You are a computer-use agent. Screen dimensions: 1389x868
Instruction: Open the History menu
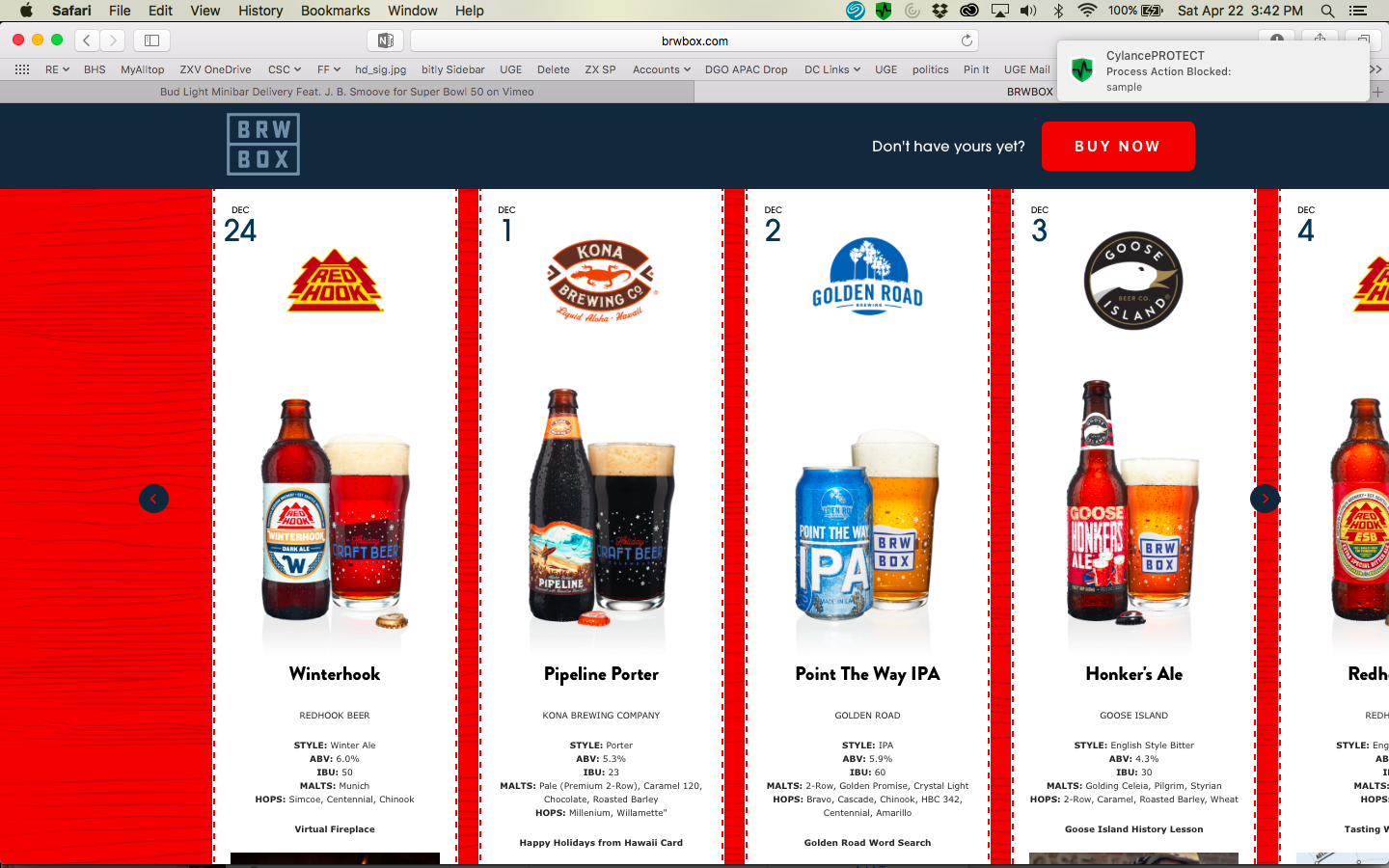(x=260, y=11)
